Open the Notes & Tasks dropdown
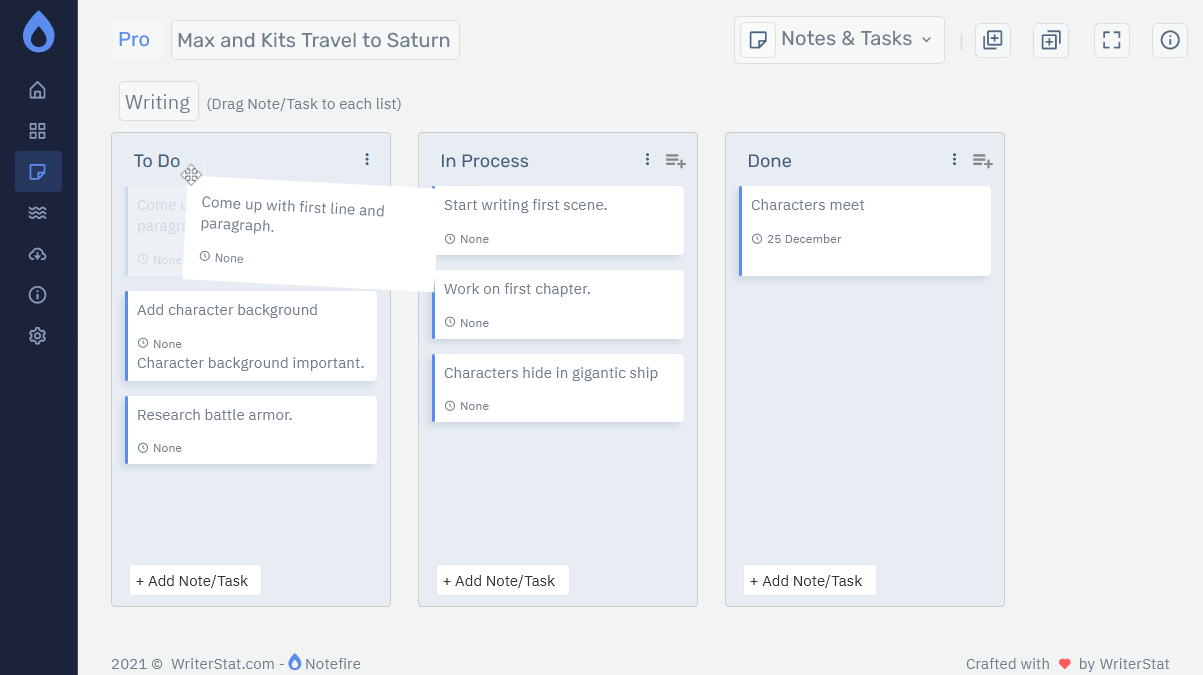 click(838, 39)
